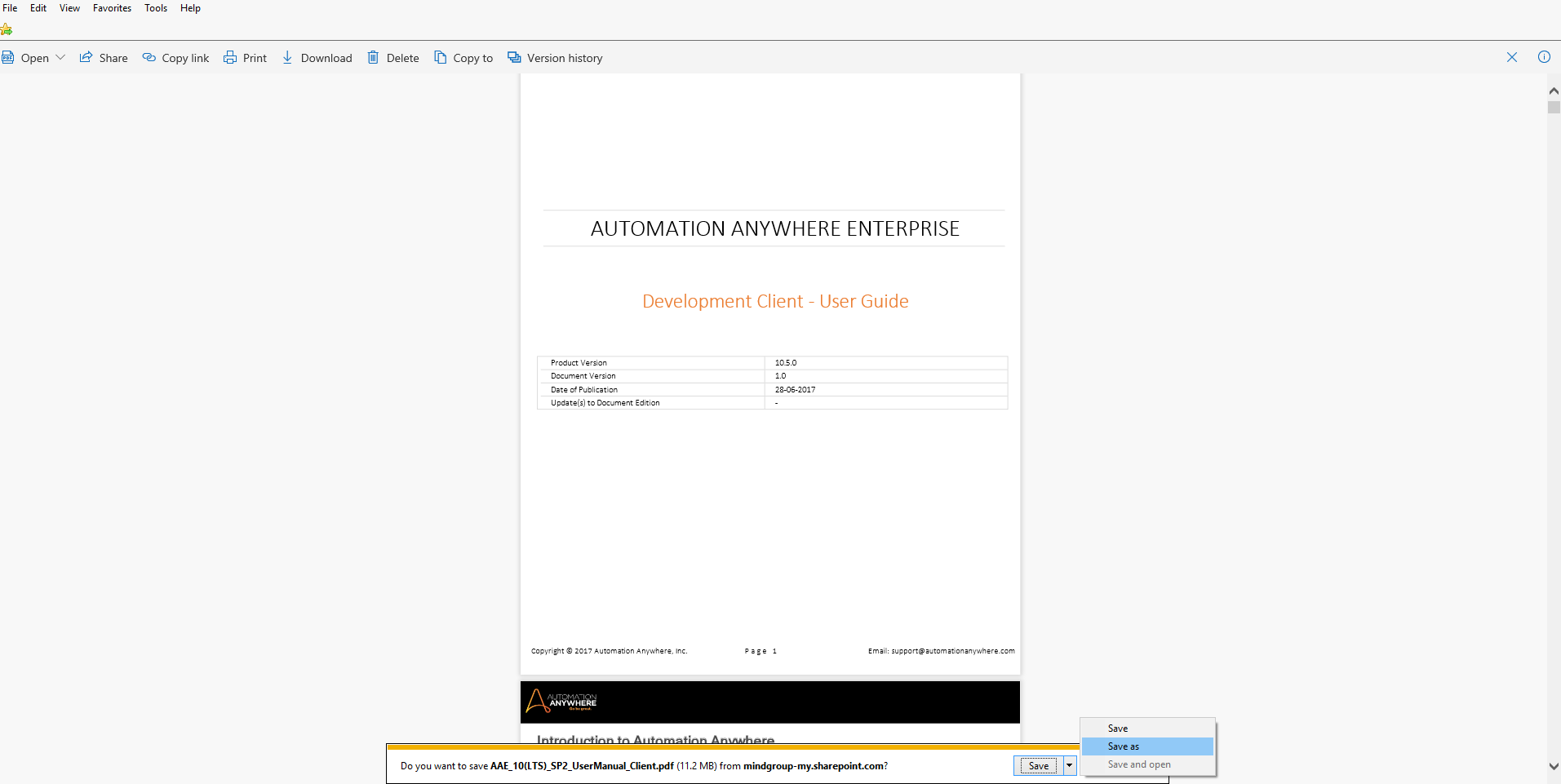Click the Copy to icon
Image resolution: width=1561 pixels, height=784 pixels.
coord(441,58)
